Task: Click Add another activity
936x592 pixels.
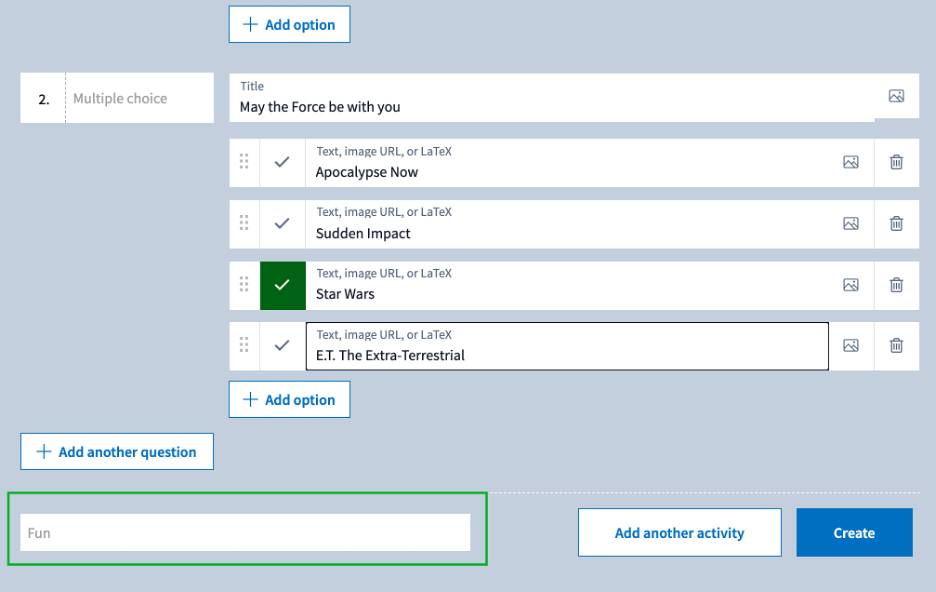Action: click(x=679, y=533)
